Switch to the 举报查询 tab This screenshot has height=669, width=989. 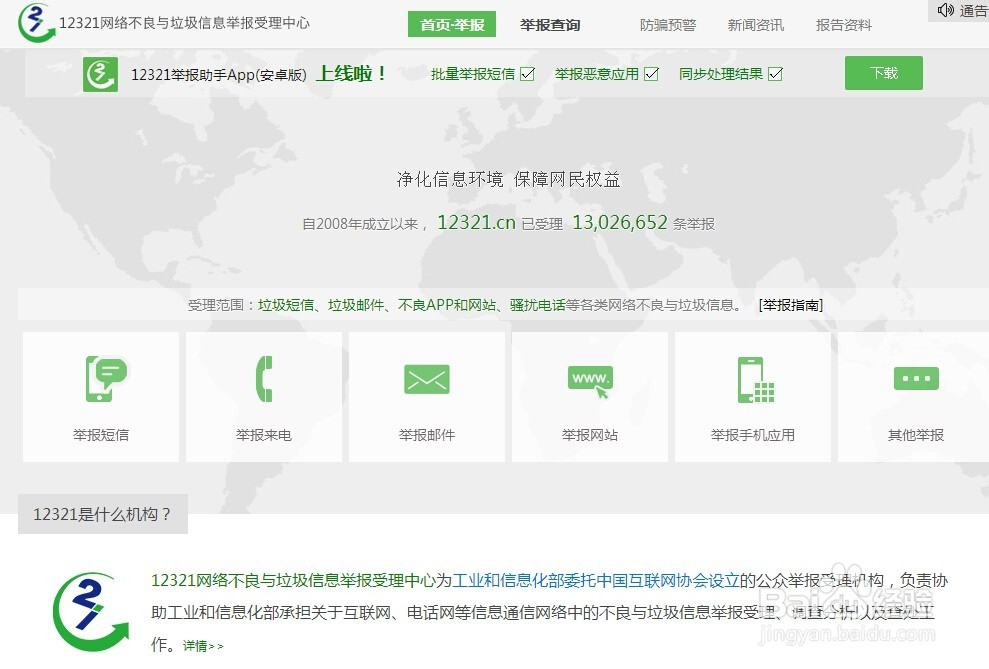coord(551,25)
